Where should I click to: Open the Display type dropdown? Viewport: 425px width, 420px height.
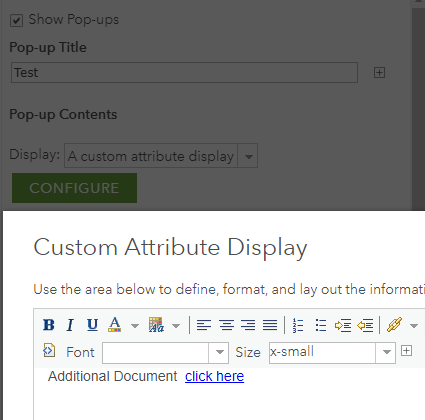(x=248, y=156)
